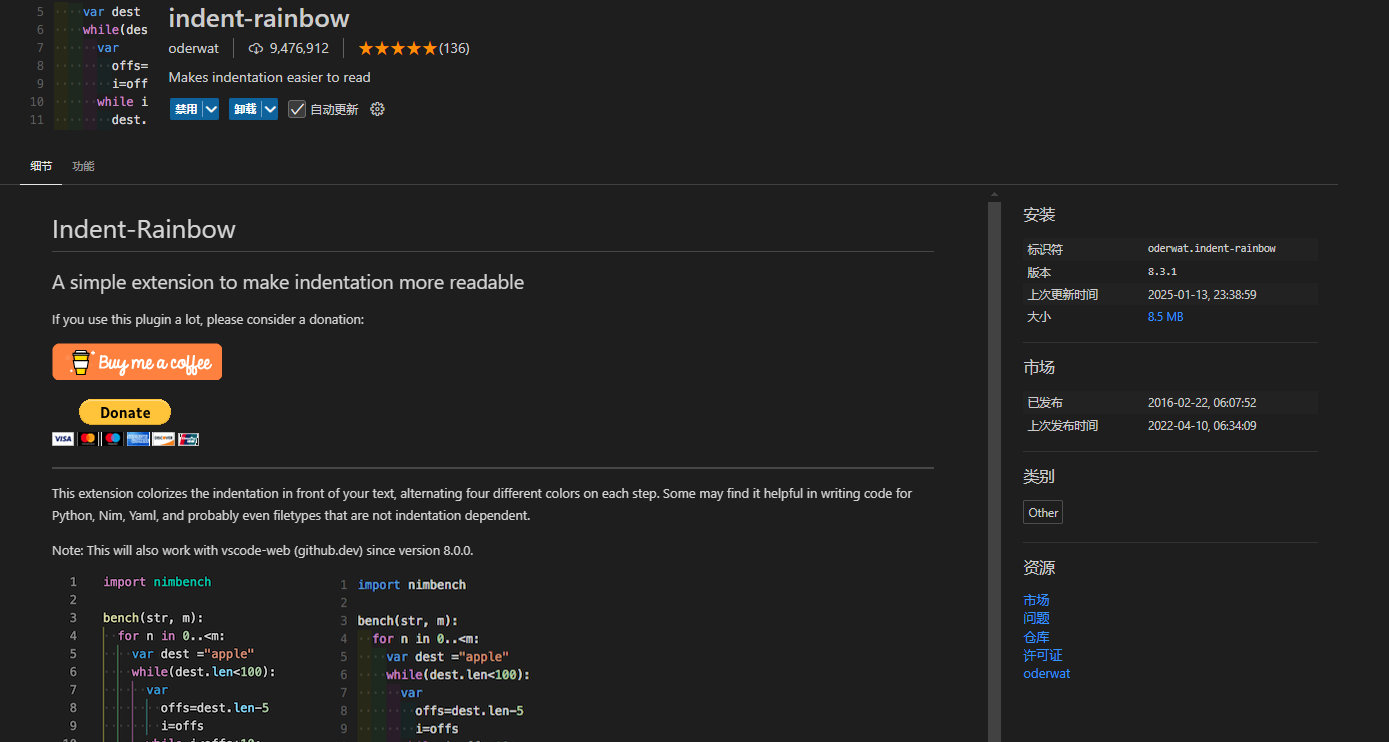Click the PayPal Donate button
Viewport: 1389px width, 742px height.
click(125, 412)
